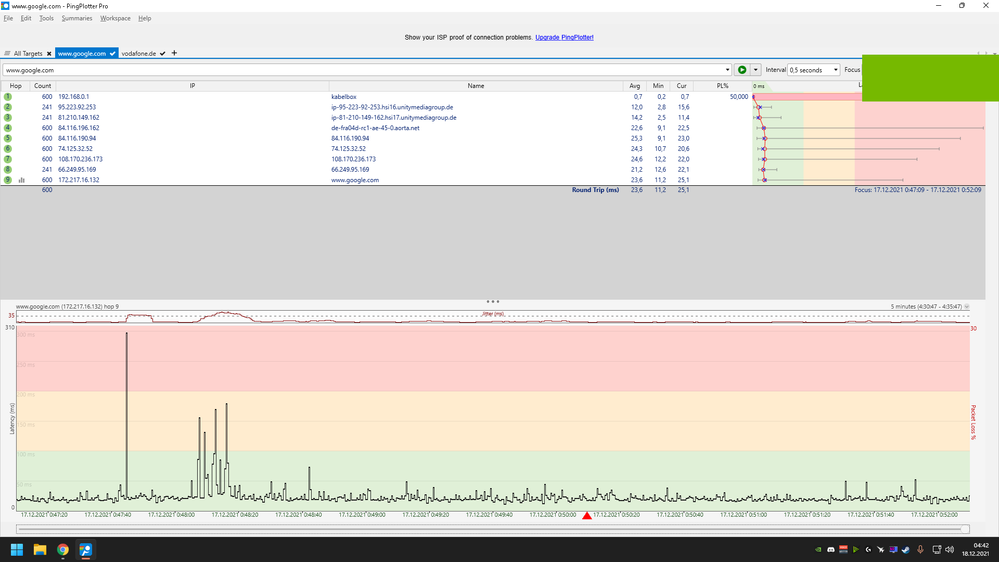Select hop 7 green circle icon
Viewport: 999px width, 562px height.
coord(8,159)
